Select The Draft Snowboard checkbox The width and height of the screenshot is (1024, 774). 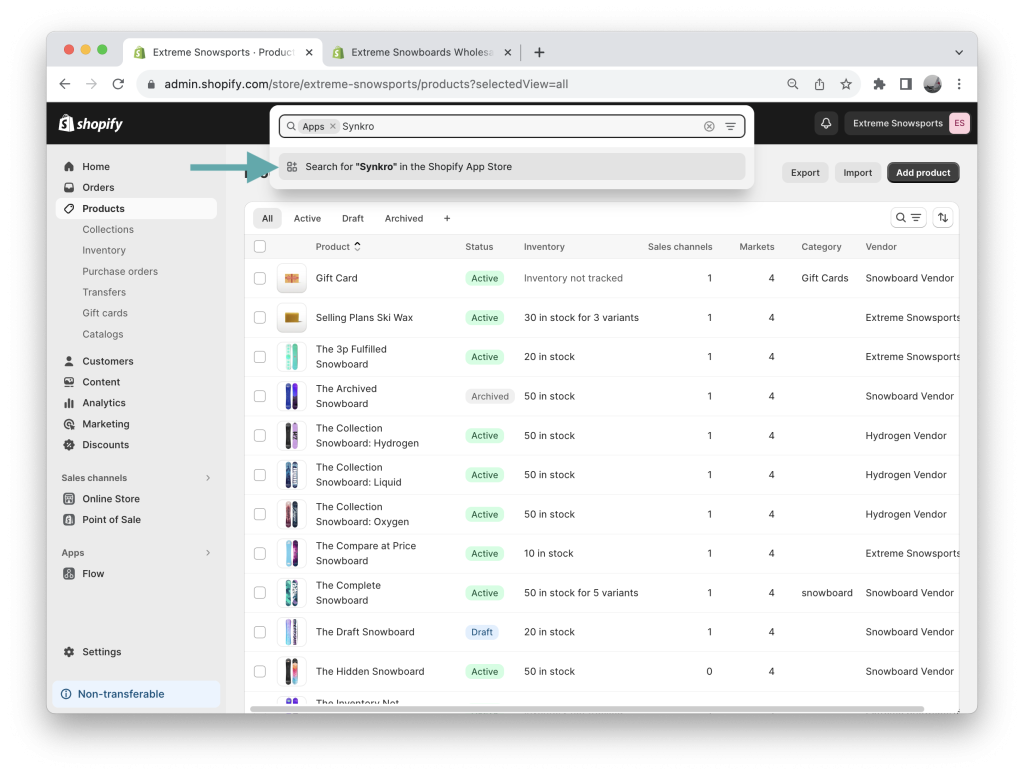coord(260,632)
